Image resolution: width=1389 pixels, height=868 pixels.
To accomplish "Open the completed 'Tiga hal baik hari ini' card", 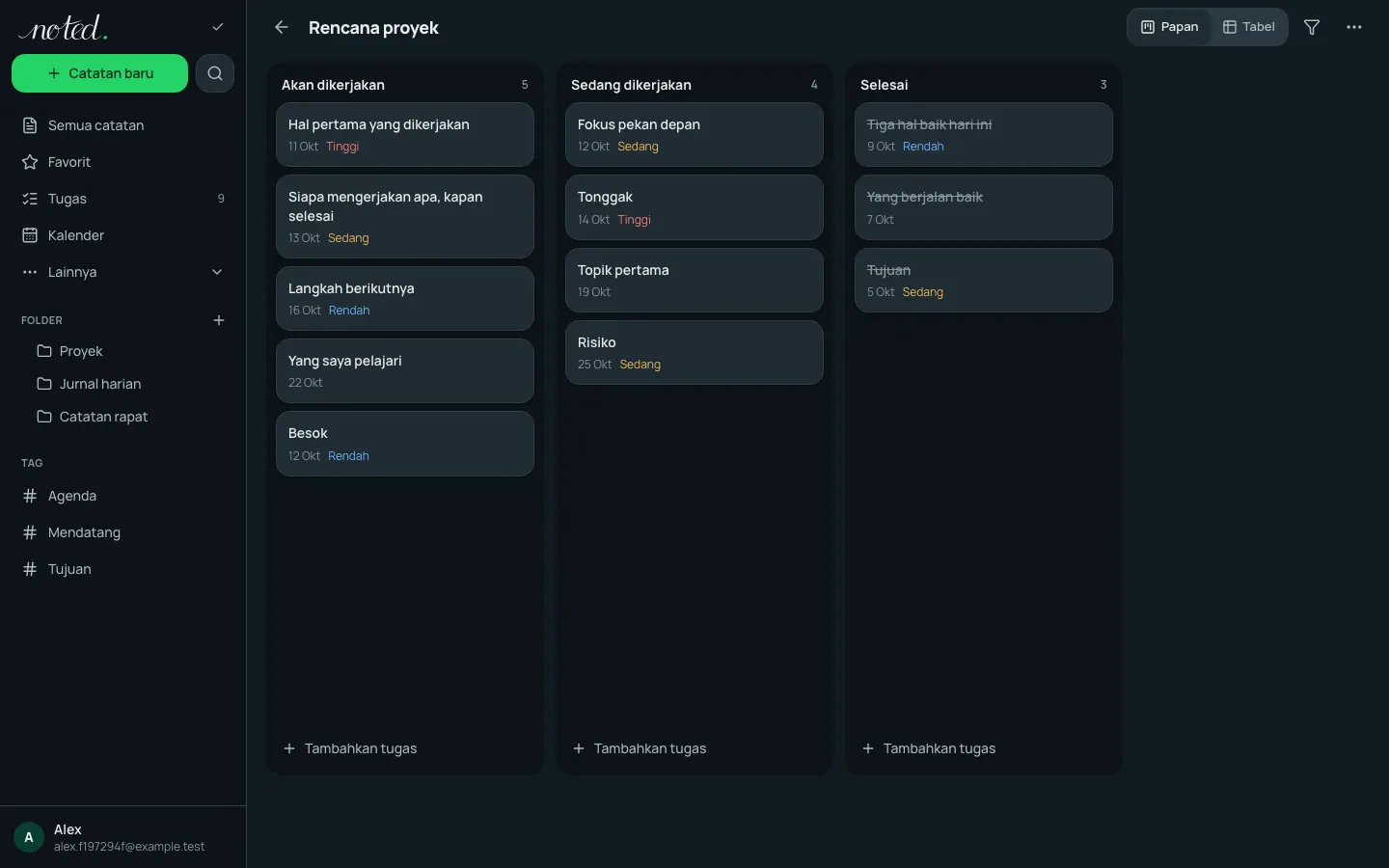I will coord(984,135).
